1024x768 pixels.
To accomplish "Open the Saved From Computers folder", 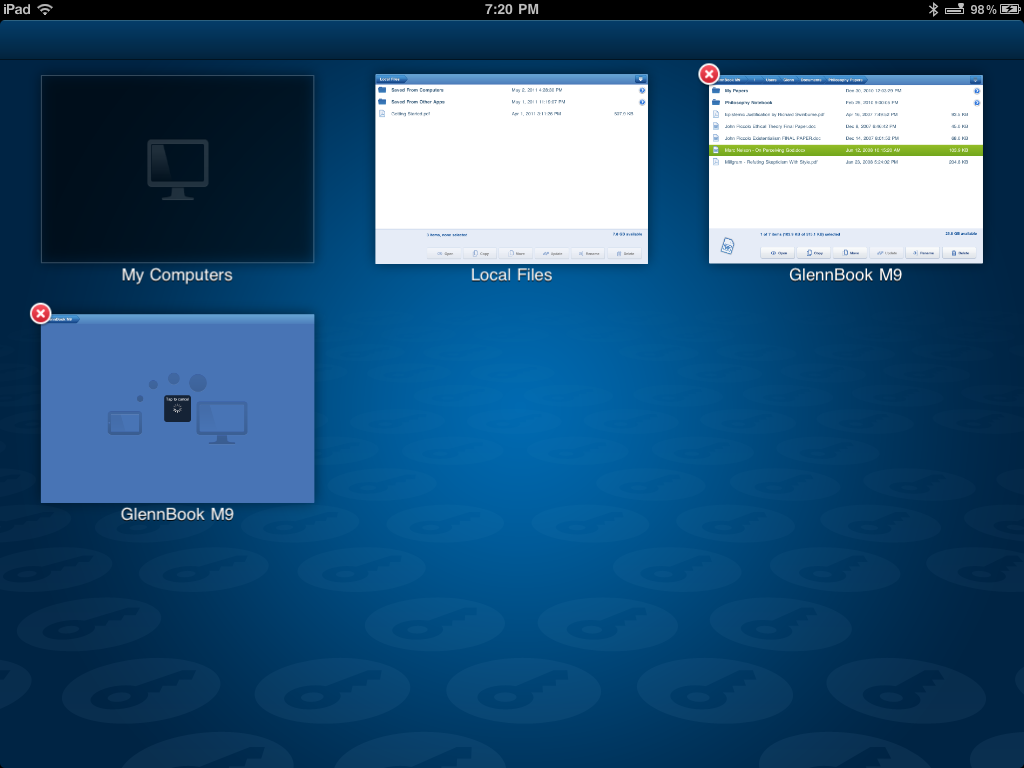I will pos(418,90).
